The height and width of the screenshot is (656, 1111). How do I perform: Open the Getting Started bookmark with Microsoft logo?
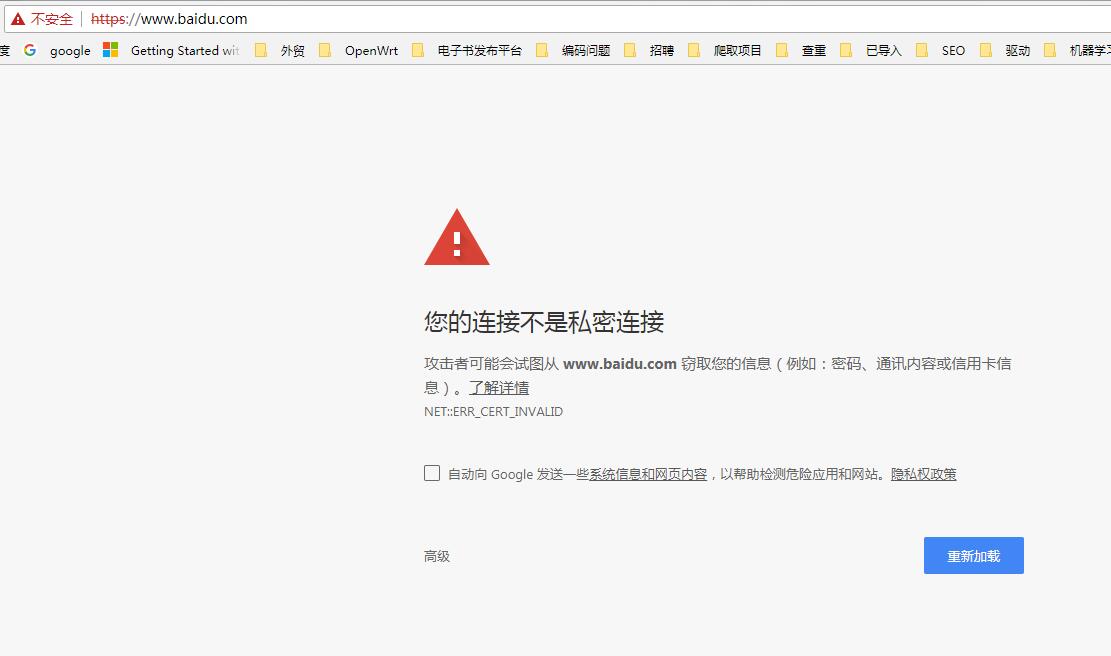(x=171, y=50)
